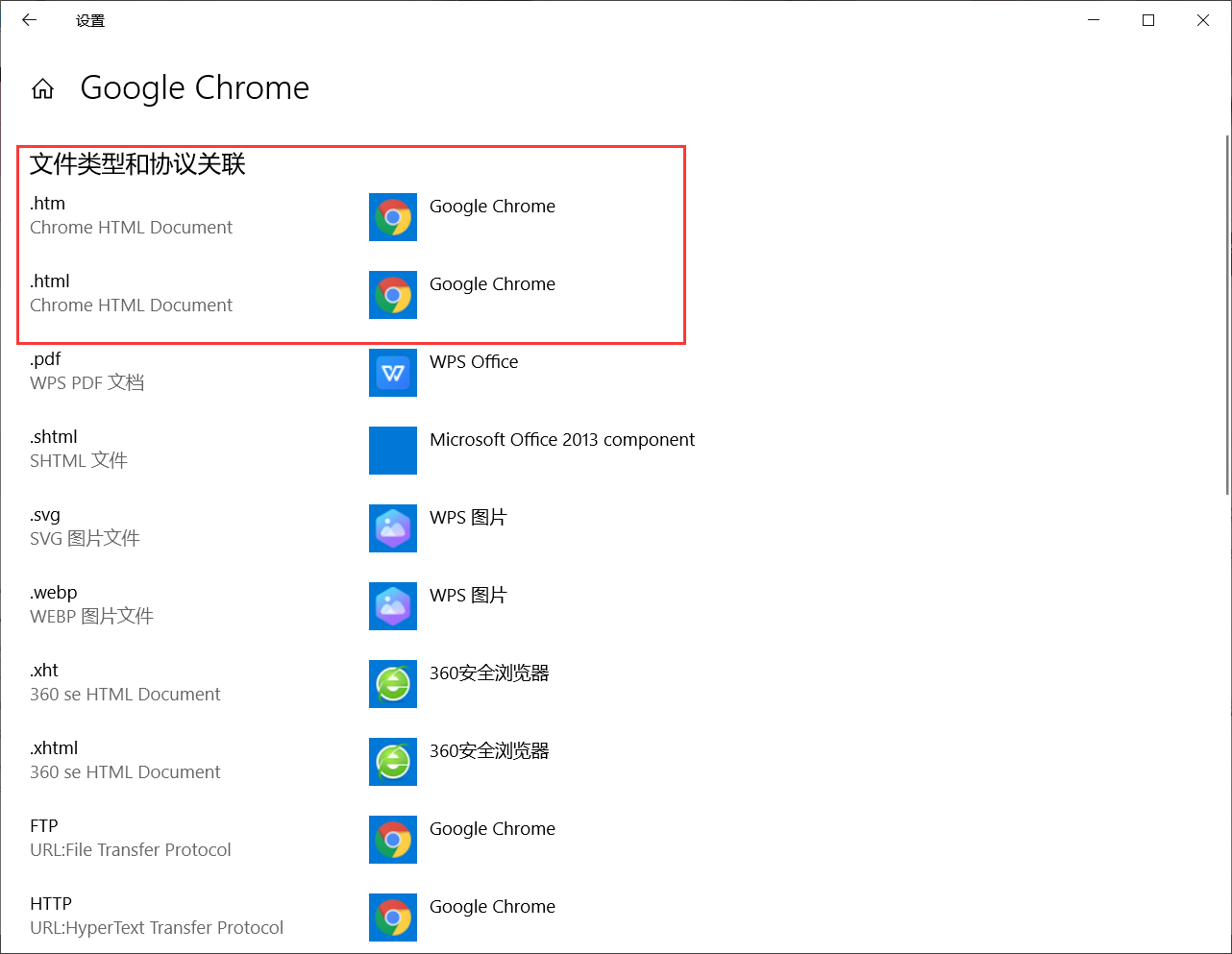
Task: Change 360安全浏览器 default for .xht
Action: (x=489, y=673)
